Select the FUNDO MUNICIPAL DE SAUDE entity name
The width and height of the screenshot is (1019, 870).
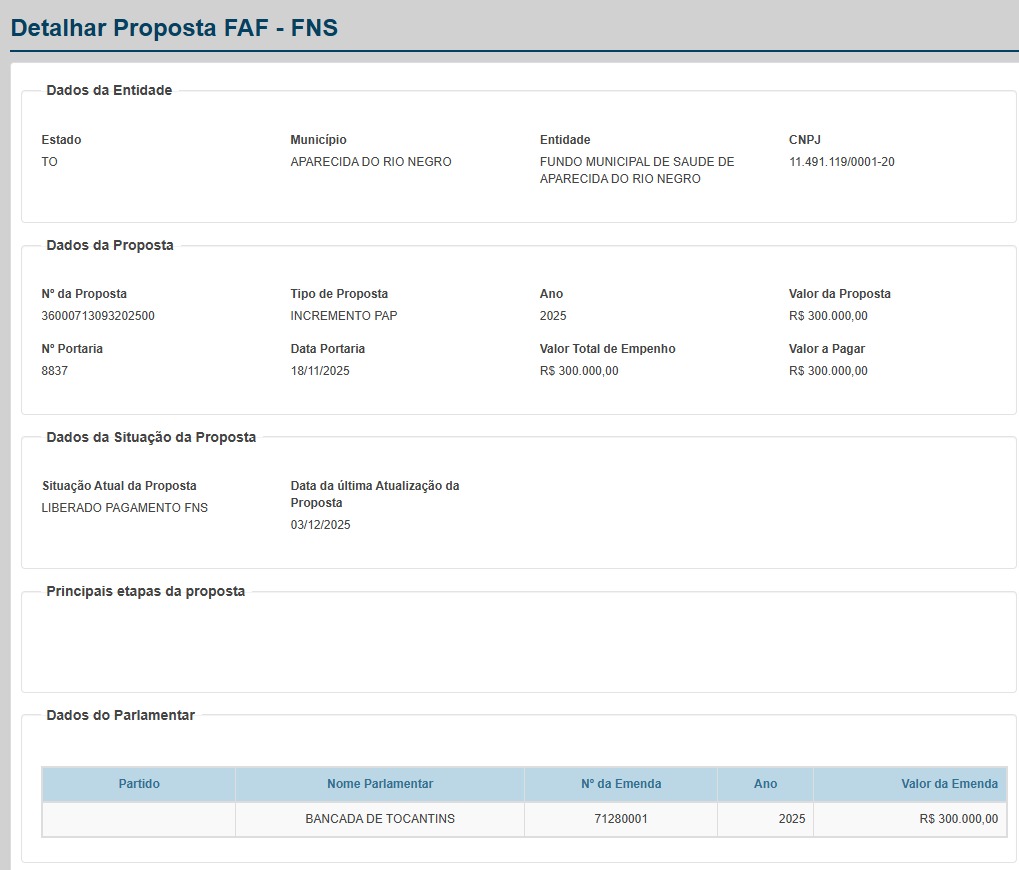637,162
